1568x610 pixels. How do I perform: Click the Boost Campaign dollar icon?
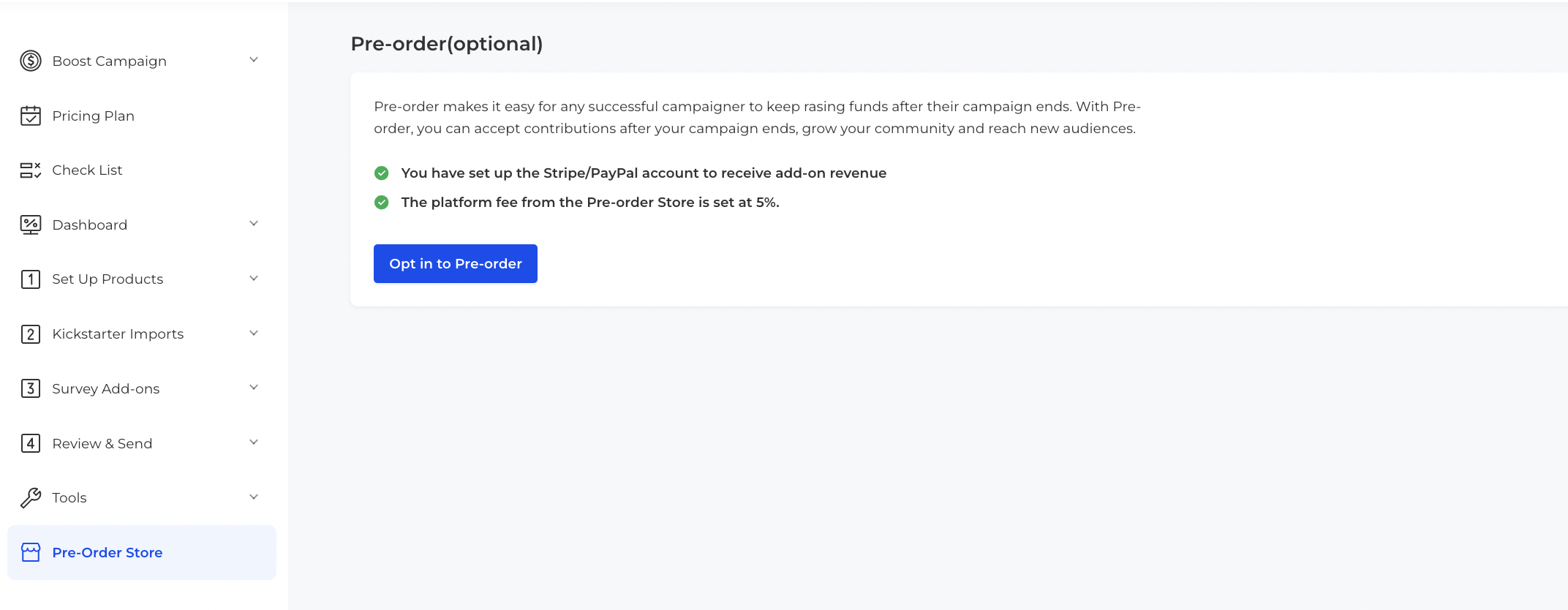(x=31, y=61)
